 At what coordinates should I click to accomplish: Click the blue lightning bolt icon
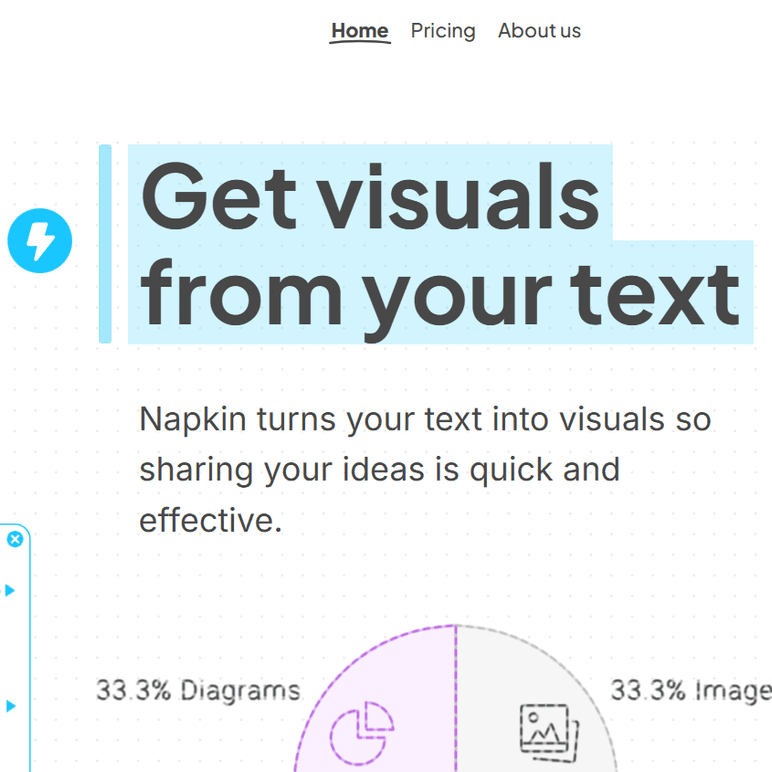coord(40,241)
